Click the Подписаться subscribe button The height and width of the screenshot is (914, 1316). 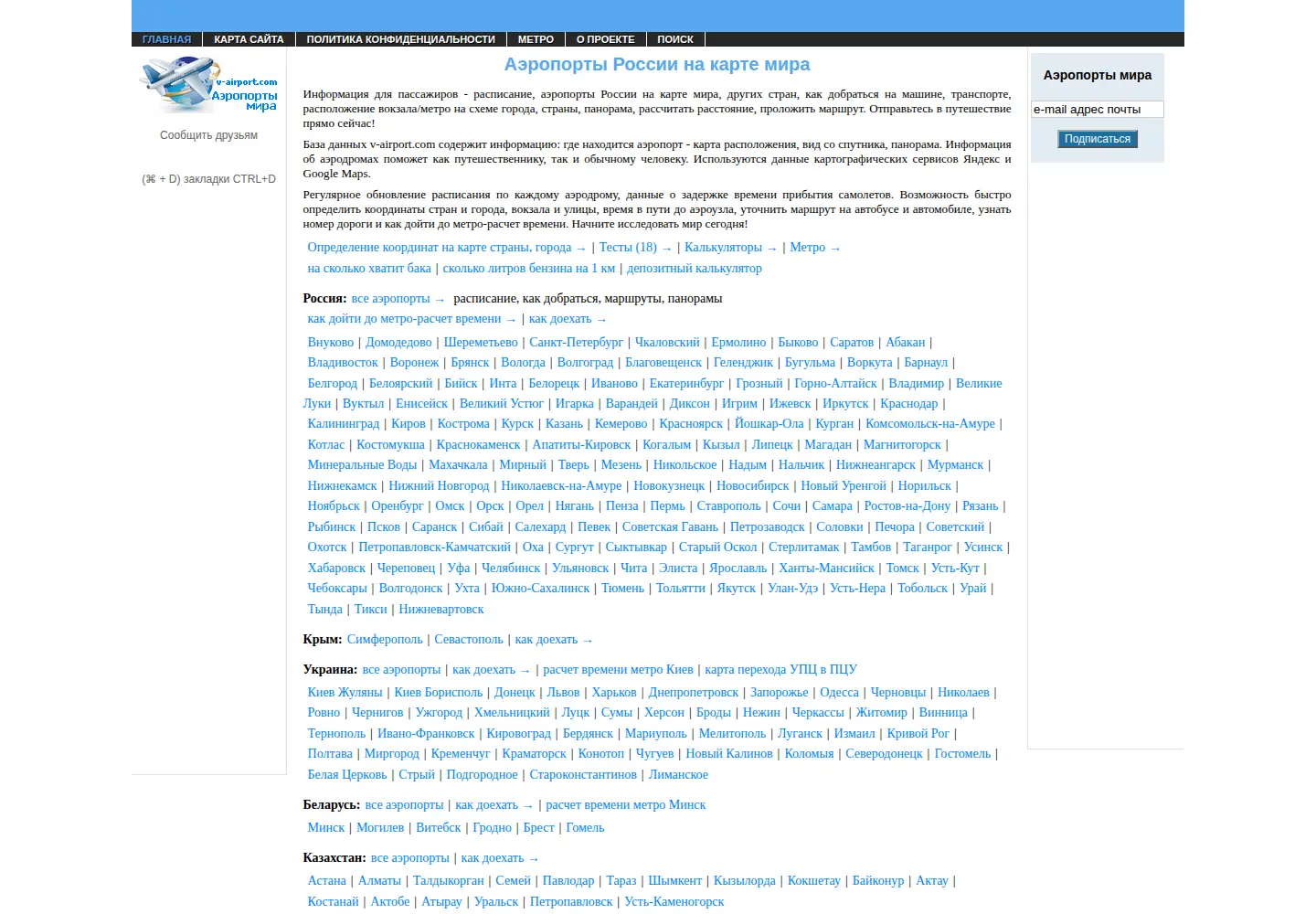coord(1098,139)
